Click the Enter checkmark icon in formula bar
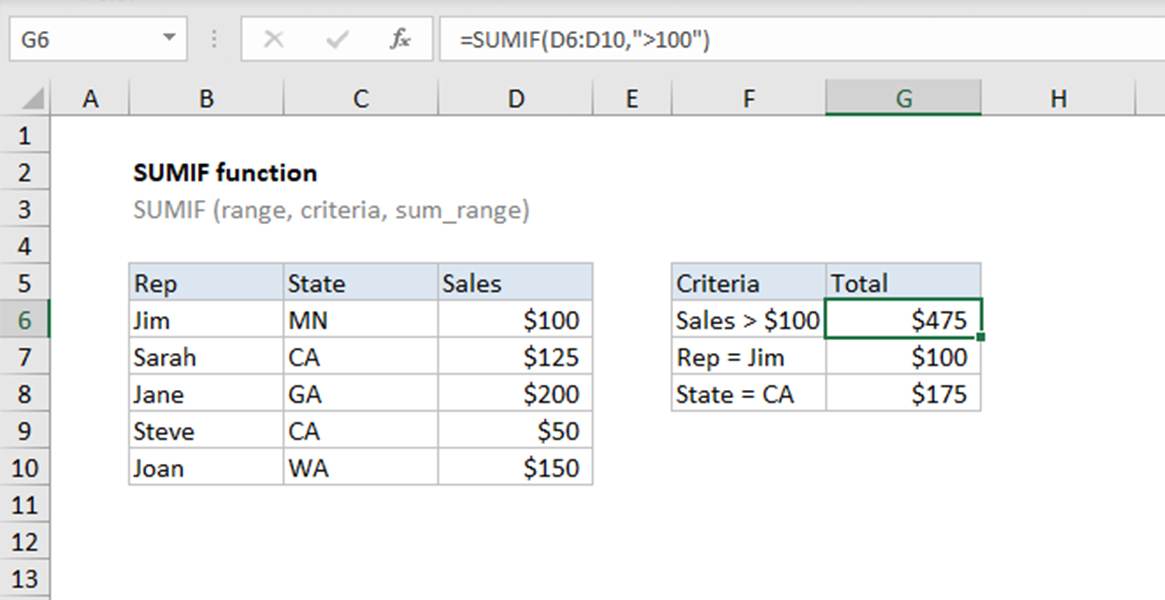 click(337, 40)
